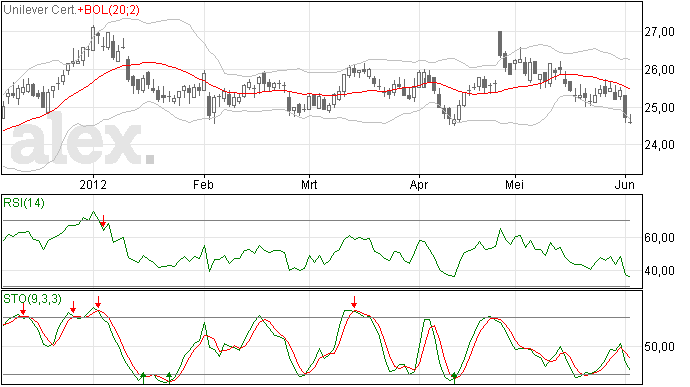Click the 60,00 RSI axis value

[659, 238]
